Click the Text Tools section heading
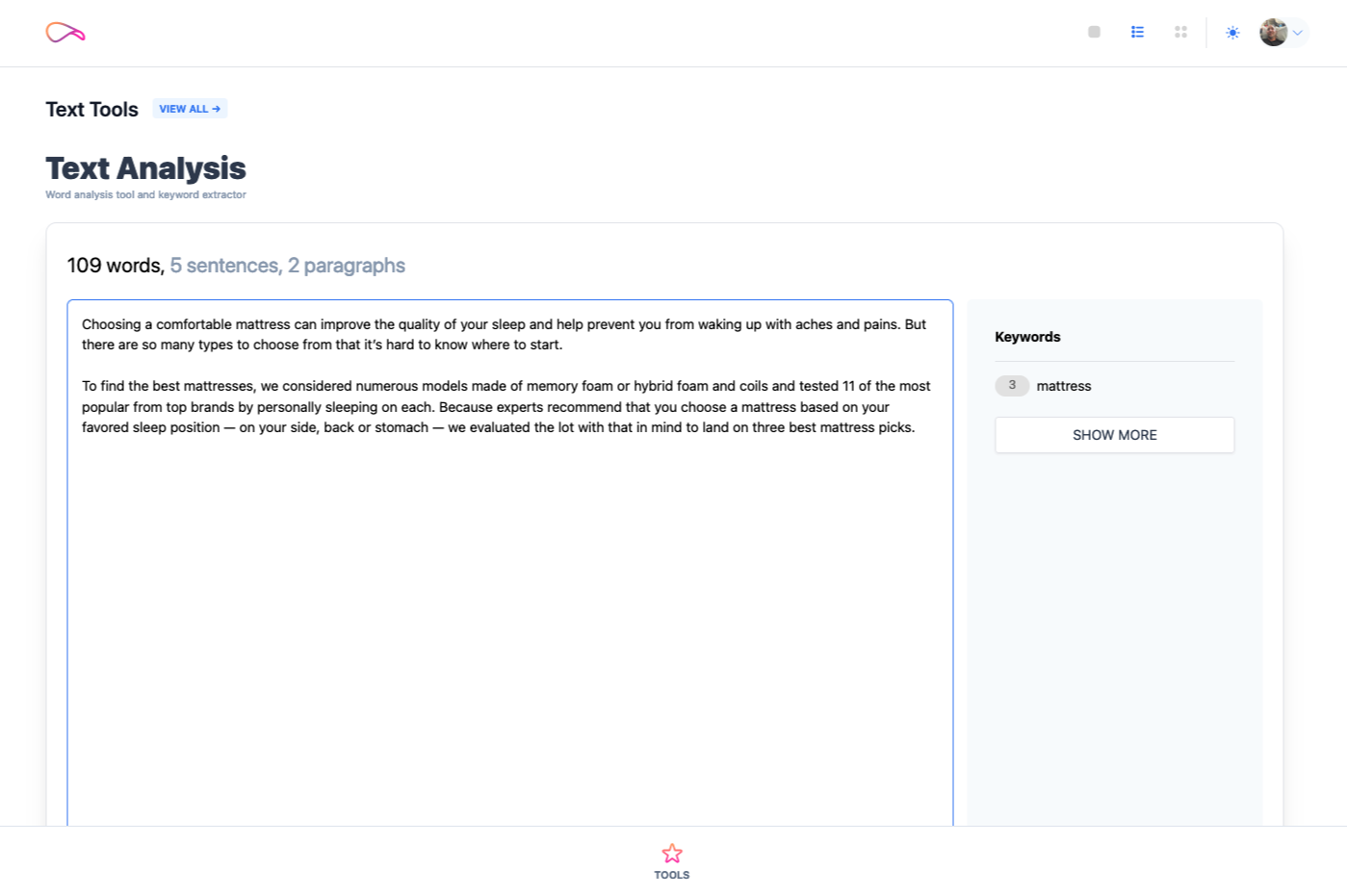Viewport: 1347px width, 896px height. click(x=92, y=110)
